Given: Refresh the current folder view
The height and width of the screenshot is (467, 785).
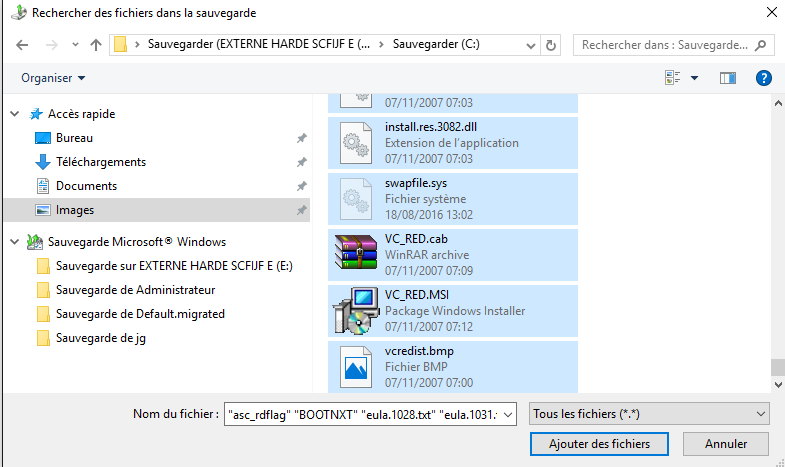Looking at the screenshot, I should pyautogui.click(x=551, y=46).
